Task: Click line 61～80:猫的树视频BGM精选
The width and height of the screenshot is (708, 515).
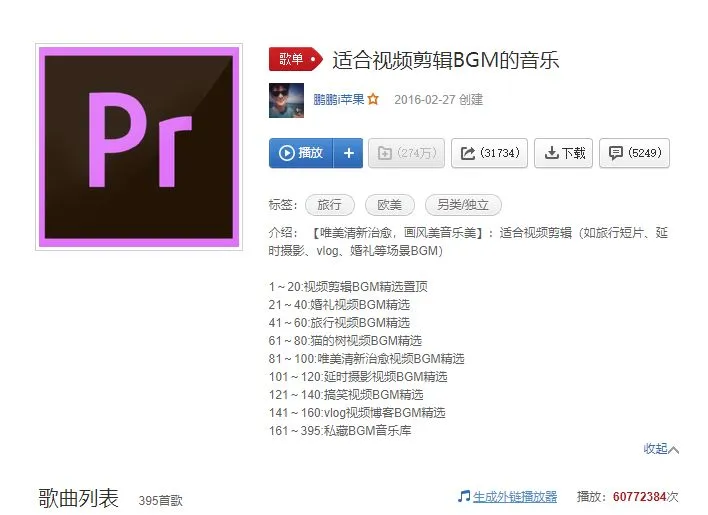Action: 345,341
